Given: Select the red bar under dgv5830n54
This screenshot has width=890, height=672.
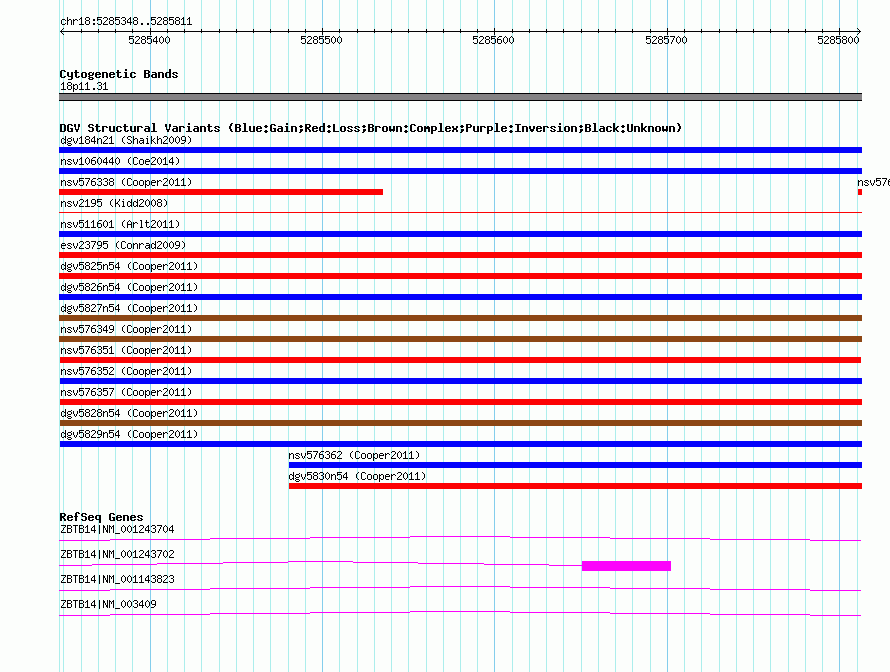Looking at the screenshot, I should pos(575,486).
